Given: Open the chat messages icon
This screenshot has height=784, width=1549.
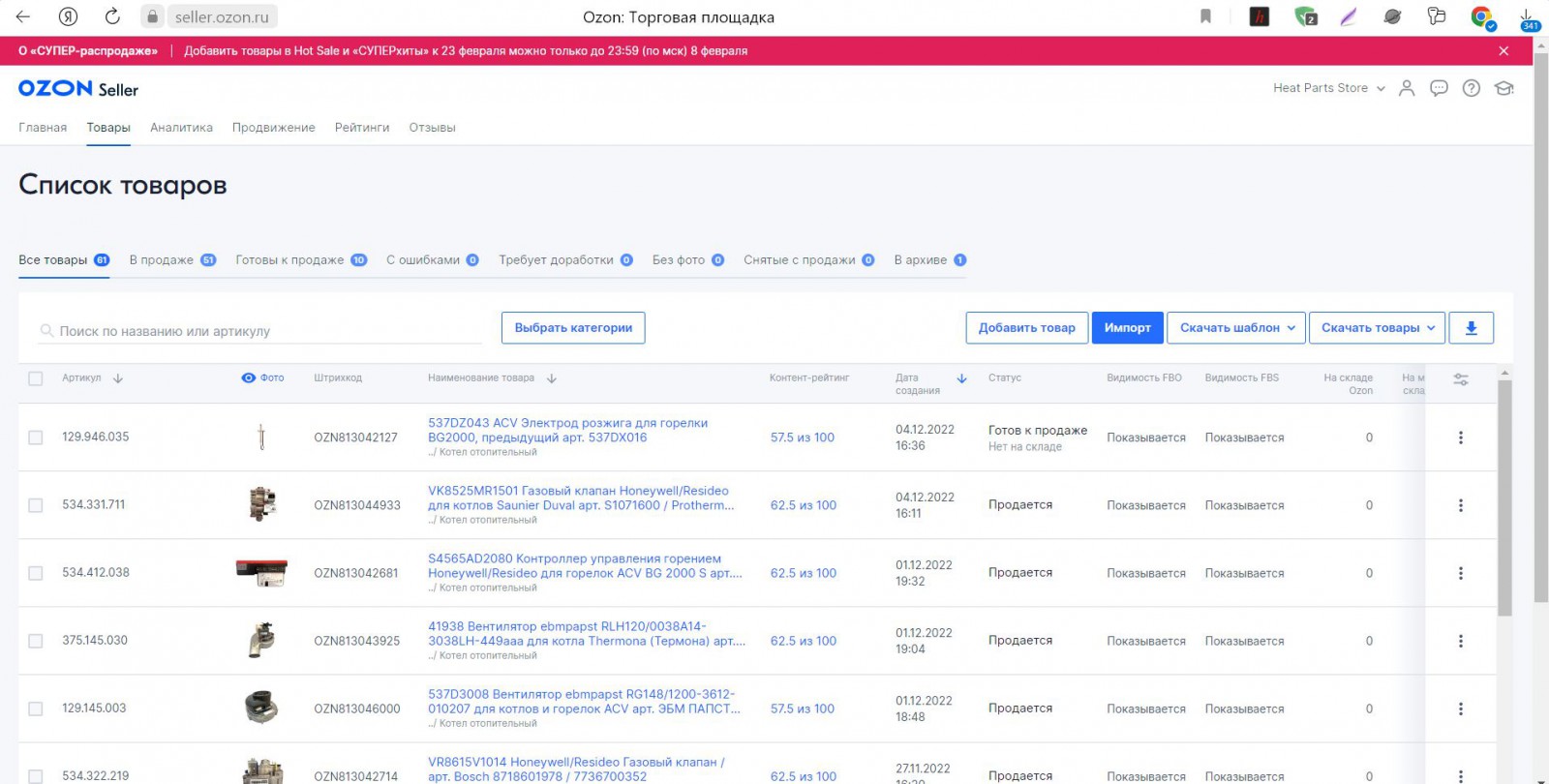Looking at the screenshot, I should click(1439, 88).
